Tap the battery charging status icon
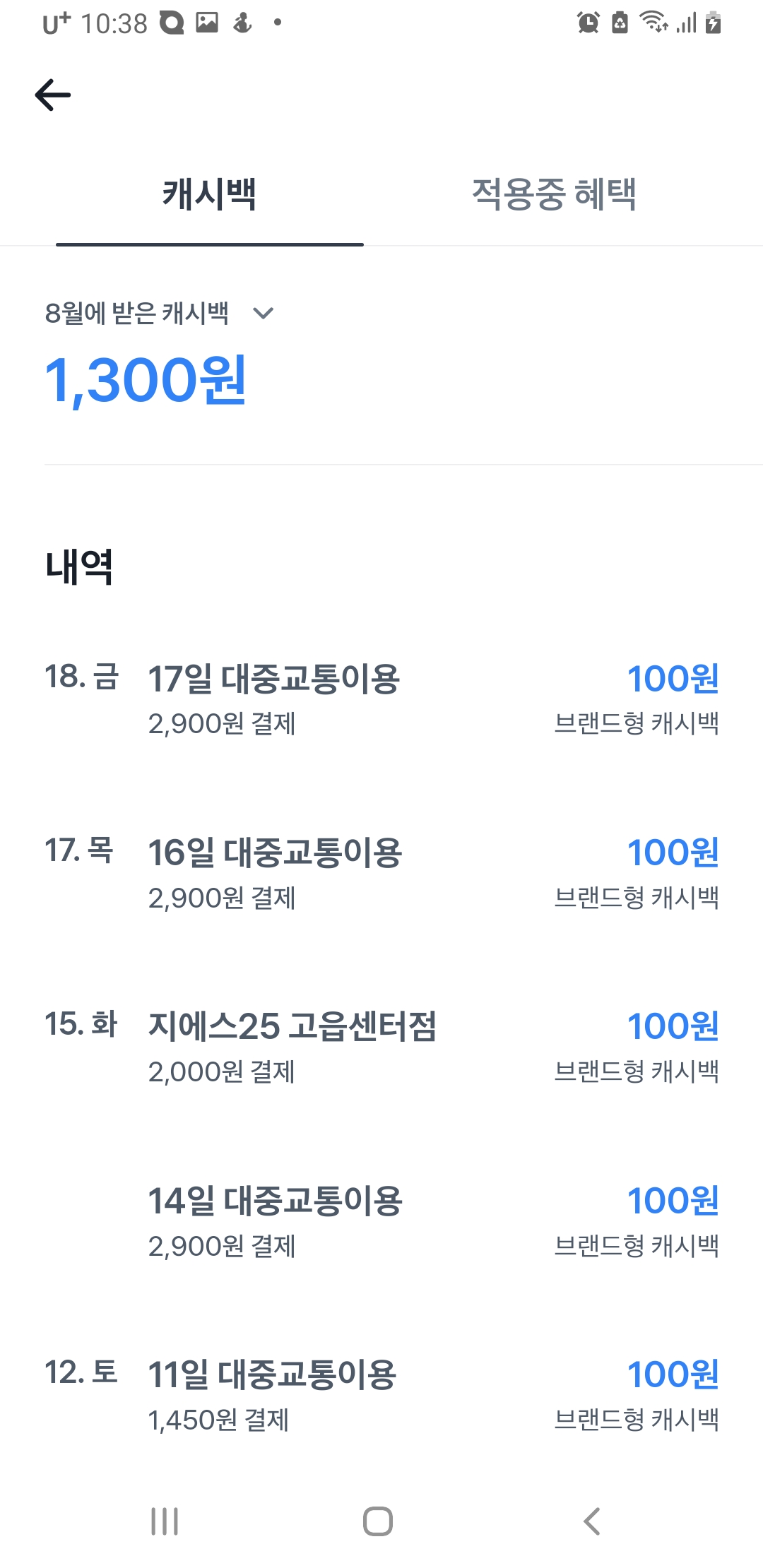This screenshot has width=763, height=1568. tap(714, 23)
